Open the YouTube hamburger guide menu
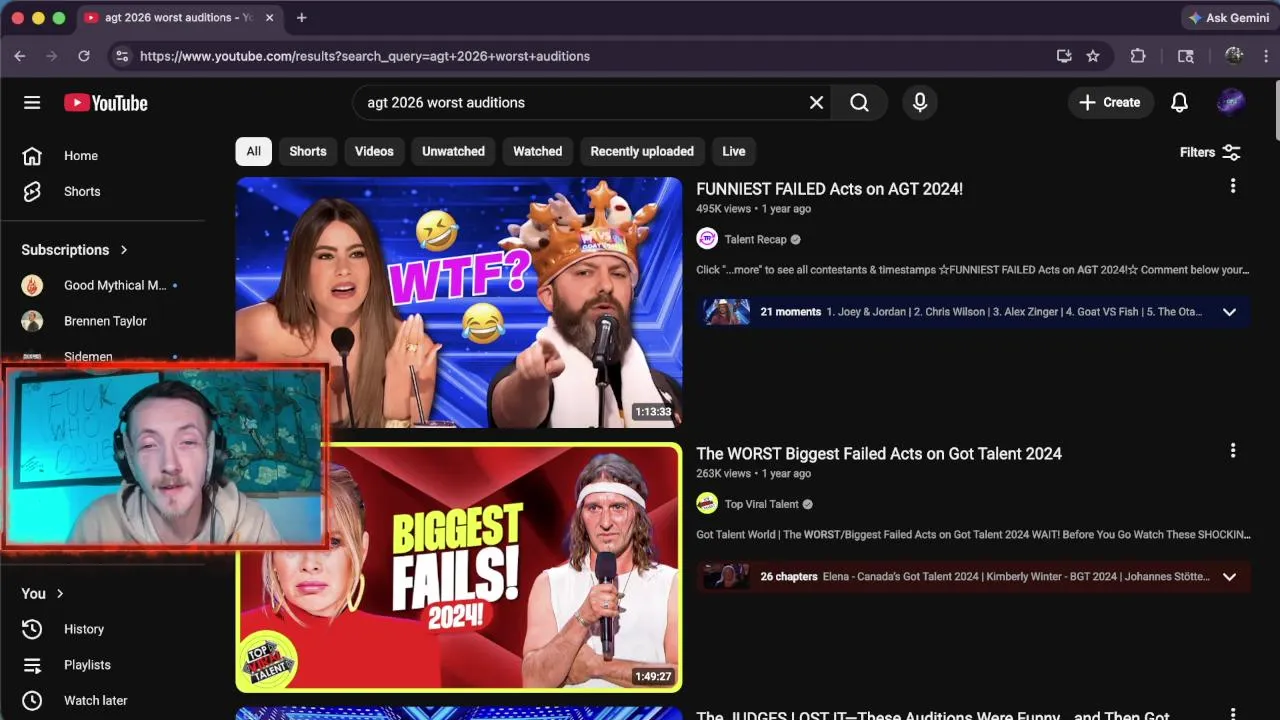 click(32, 103)
